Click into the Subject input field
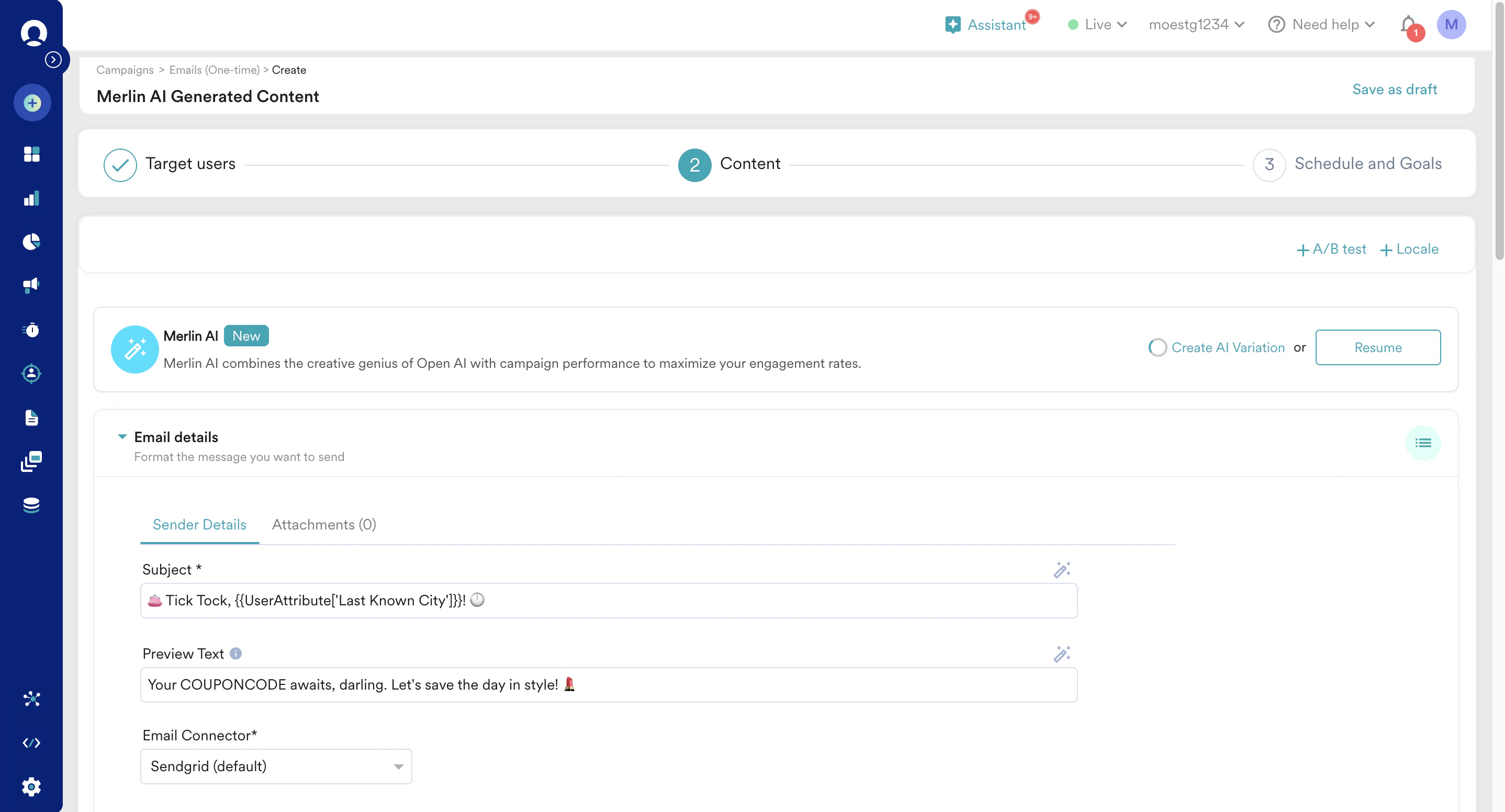This screenshot has height=812, width=1505. click(608, 601)
